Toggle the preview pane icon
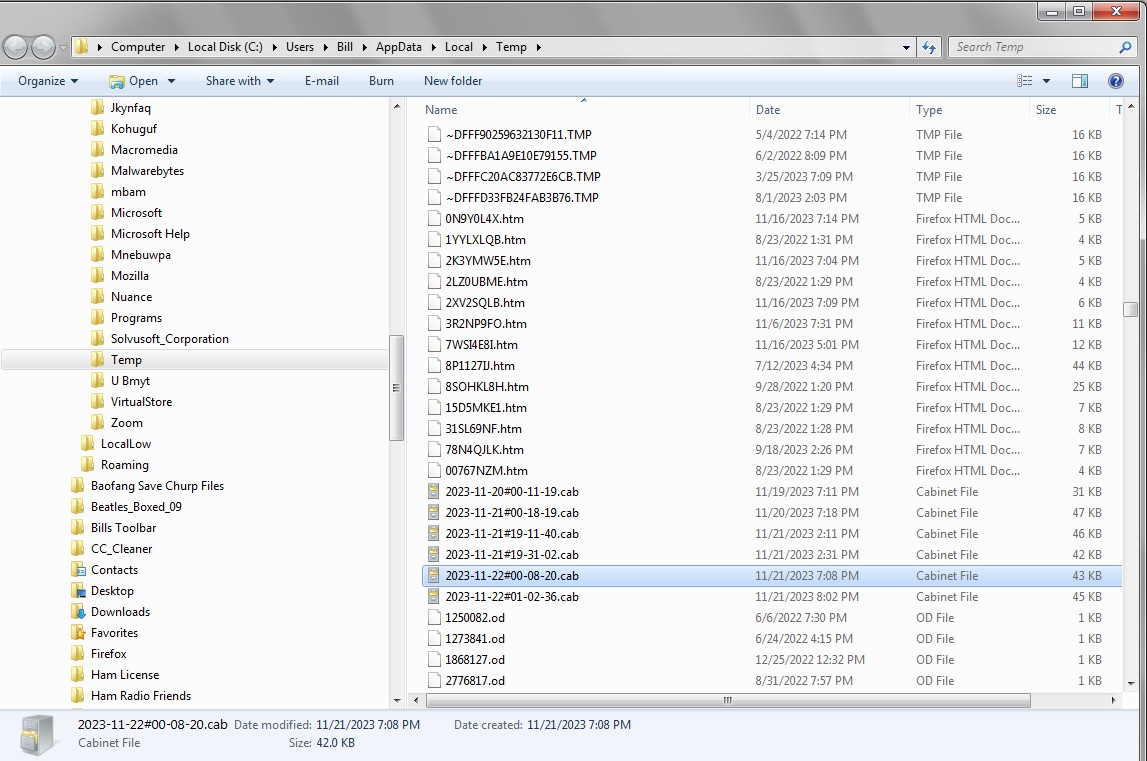Viewport: 1147px width, 761px height. point(1080,81)
